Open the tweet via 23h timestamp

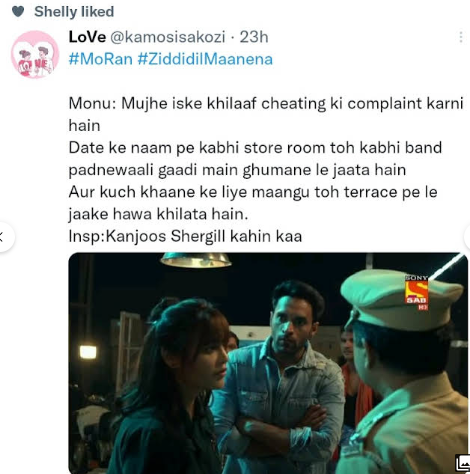coord(254,37)
